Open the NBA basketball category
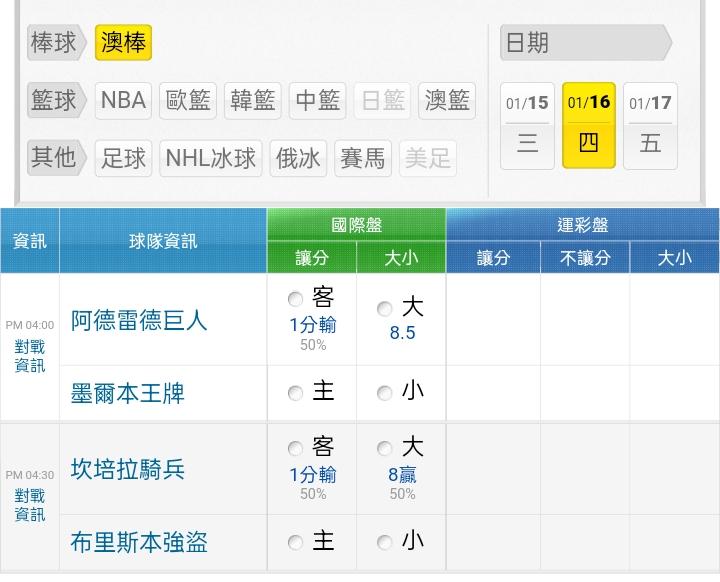Screen dimensions: 720x582 point(123,100)
